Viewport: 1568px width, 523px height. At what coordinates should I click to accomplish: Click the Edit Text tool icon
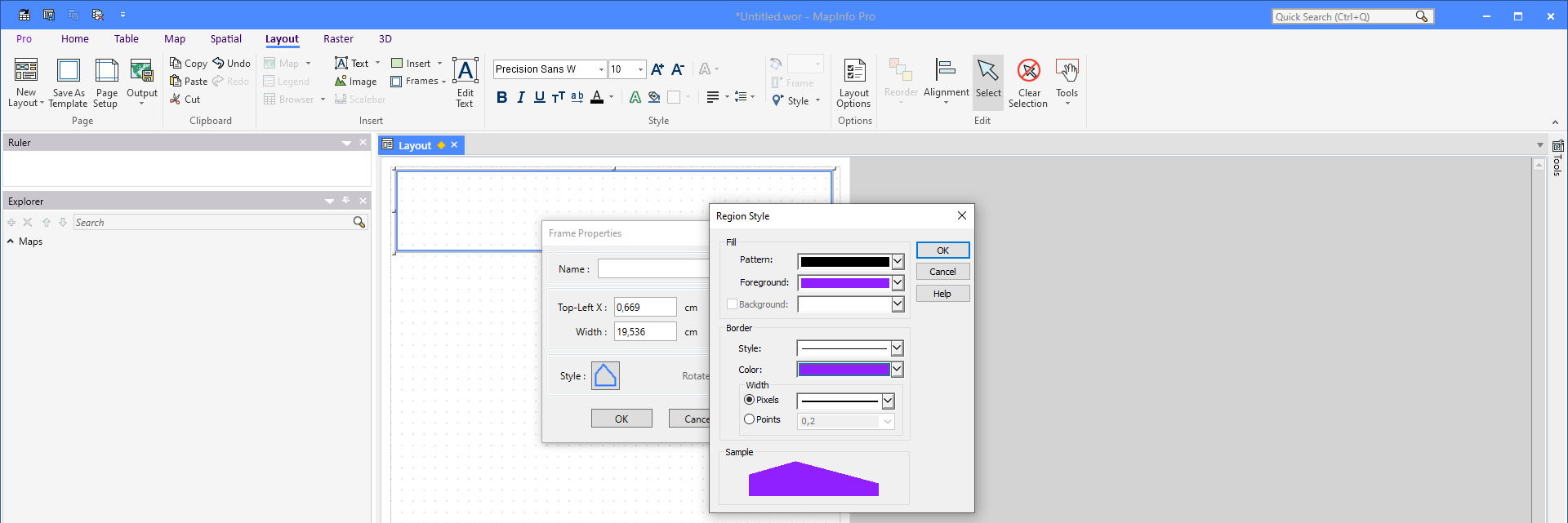pyautogui.click(x=465, y=72)
